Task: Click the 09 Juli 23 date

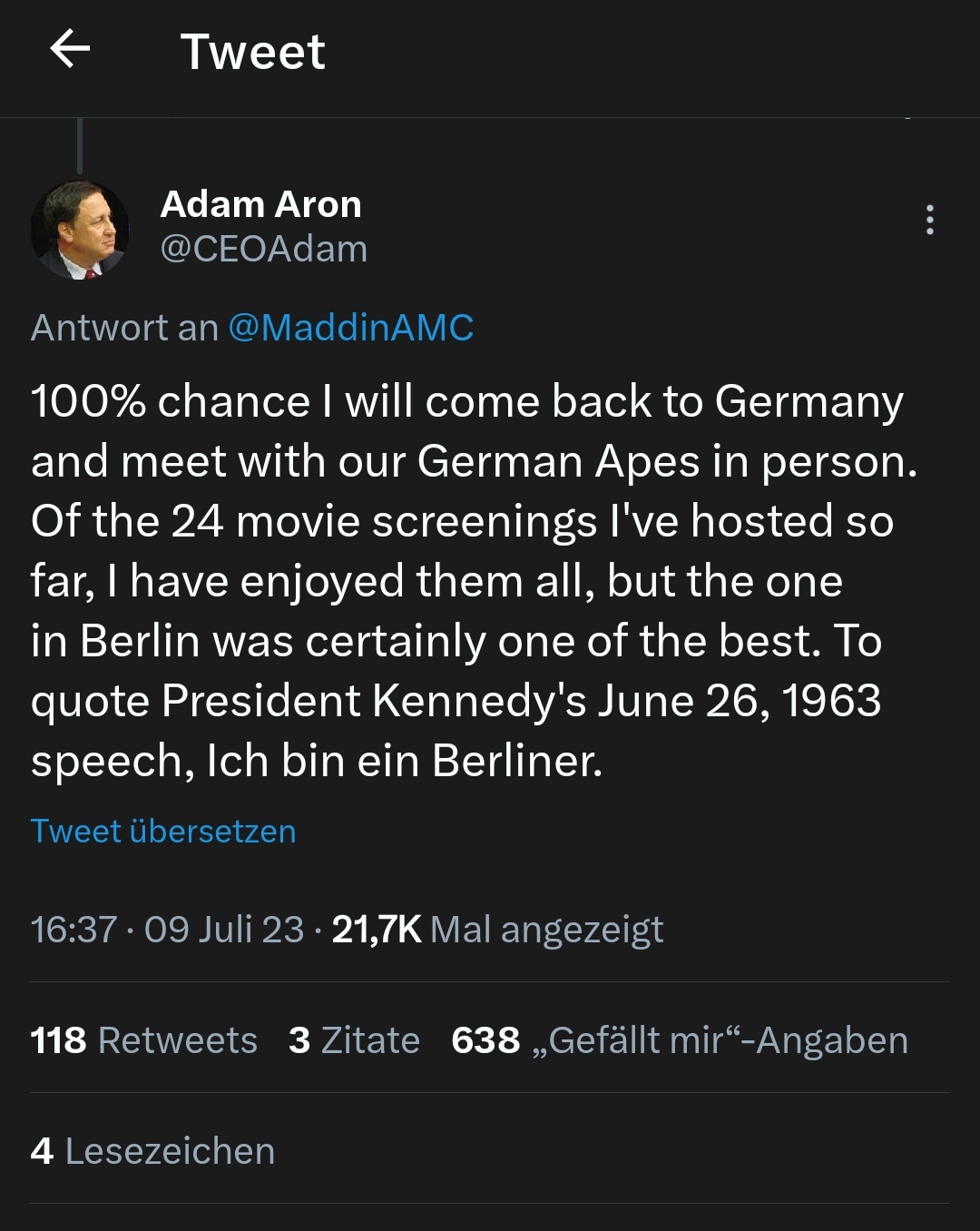Action: (223, 930)
